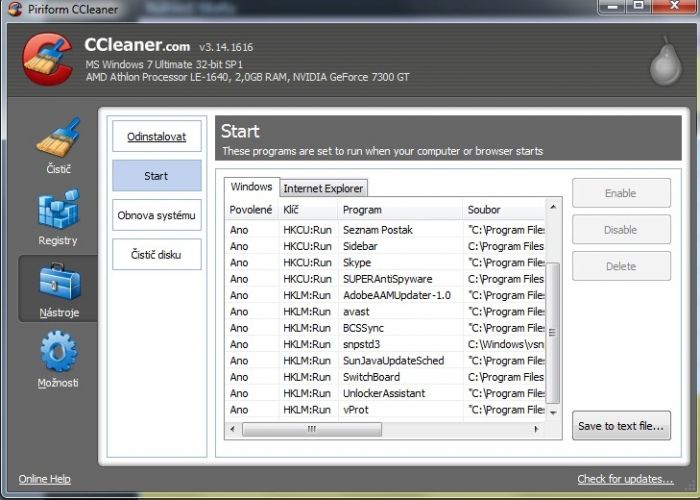Open the Odinstalovat section

[x=157, y=136]
